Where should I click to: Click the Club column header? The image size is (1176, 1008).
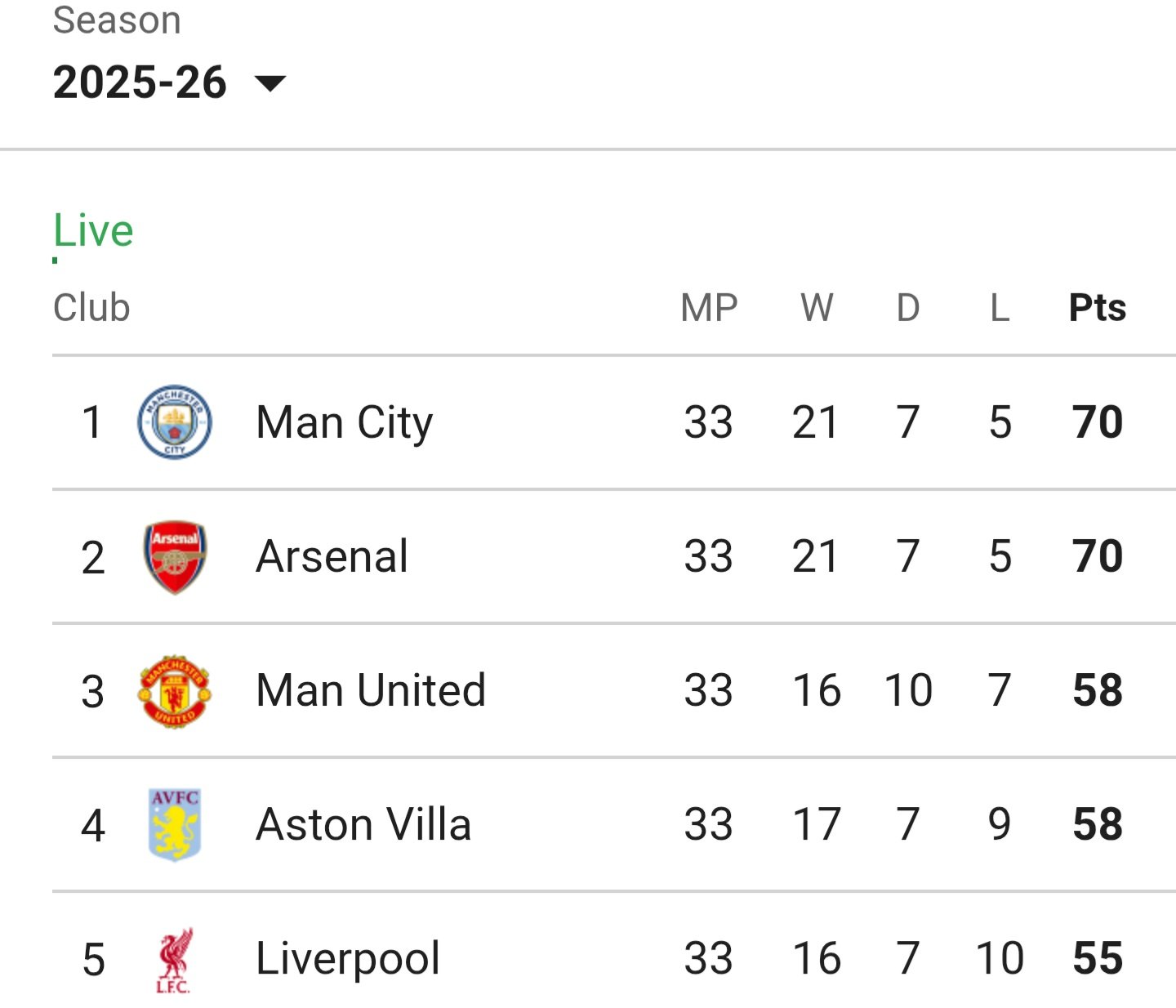(91, 308)
